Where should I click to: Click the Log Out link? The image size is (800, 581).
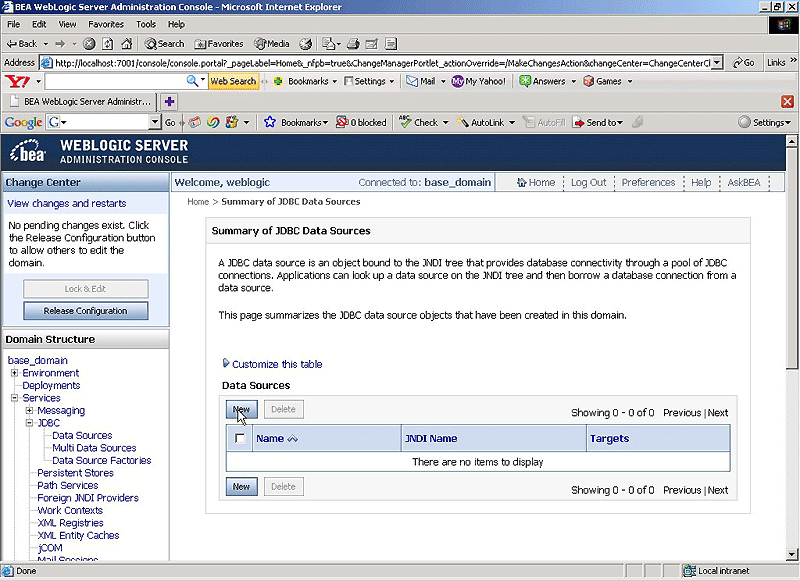[x=588, y=183]
